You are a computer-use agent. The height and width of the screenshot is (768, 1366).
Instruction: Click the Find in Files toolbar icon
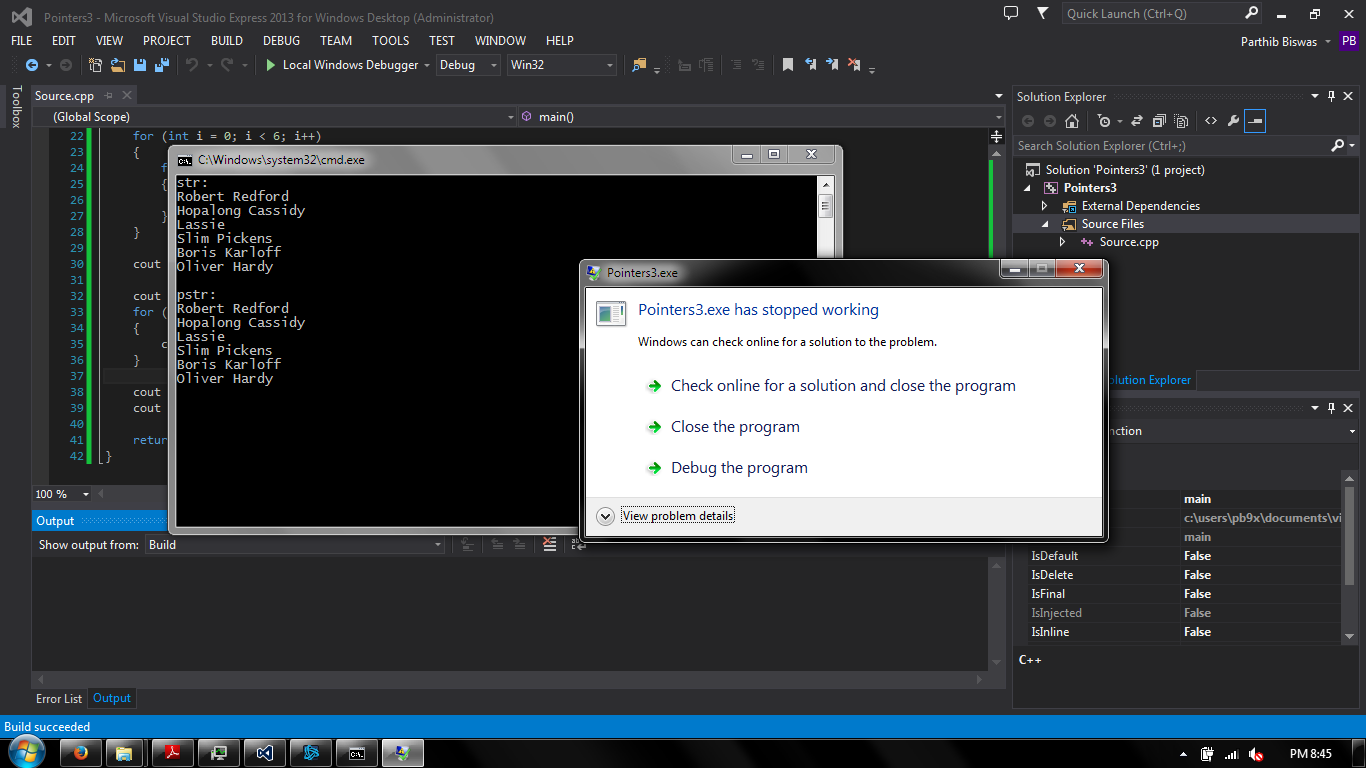click(x=639, y=65)
